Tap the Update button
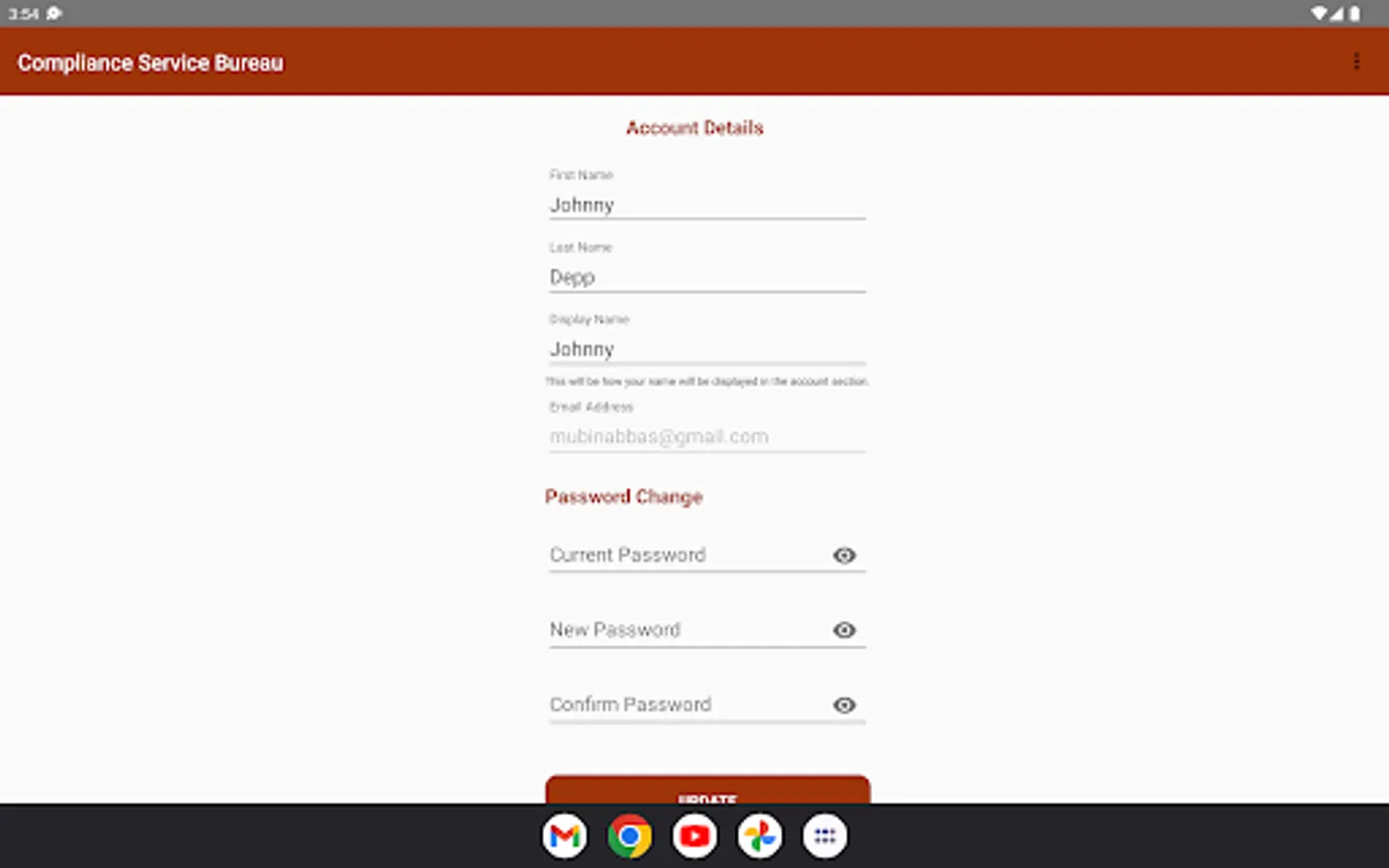Image resolution: width=1389 pixels, height=868 pixels. pyautogui.click(x=707, y=790)
